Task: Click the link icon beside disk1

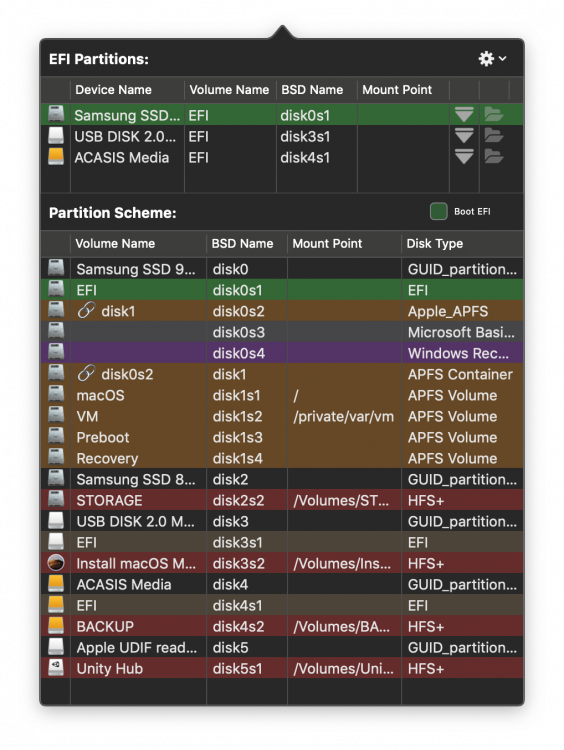Action: pyautogui.click(x=86, y=310)
